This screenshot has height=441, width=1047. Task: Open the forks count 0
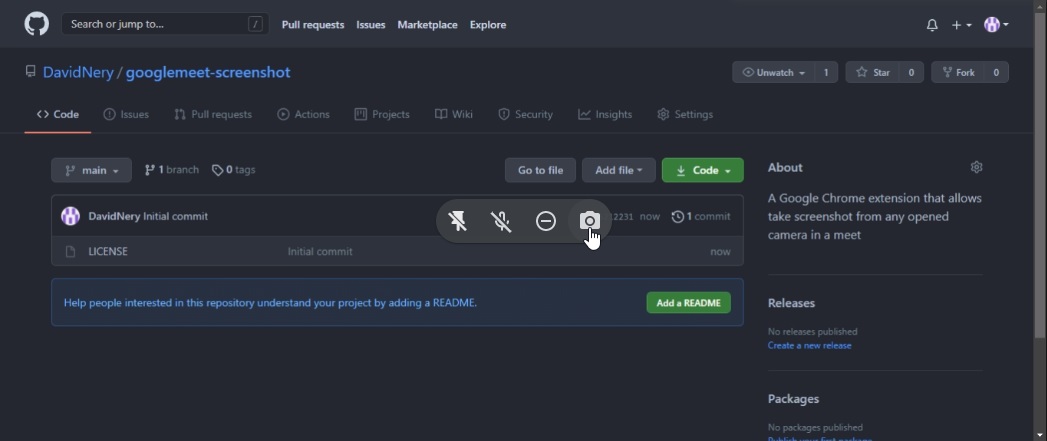996,72
